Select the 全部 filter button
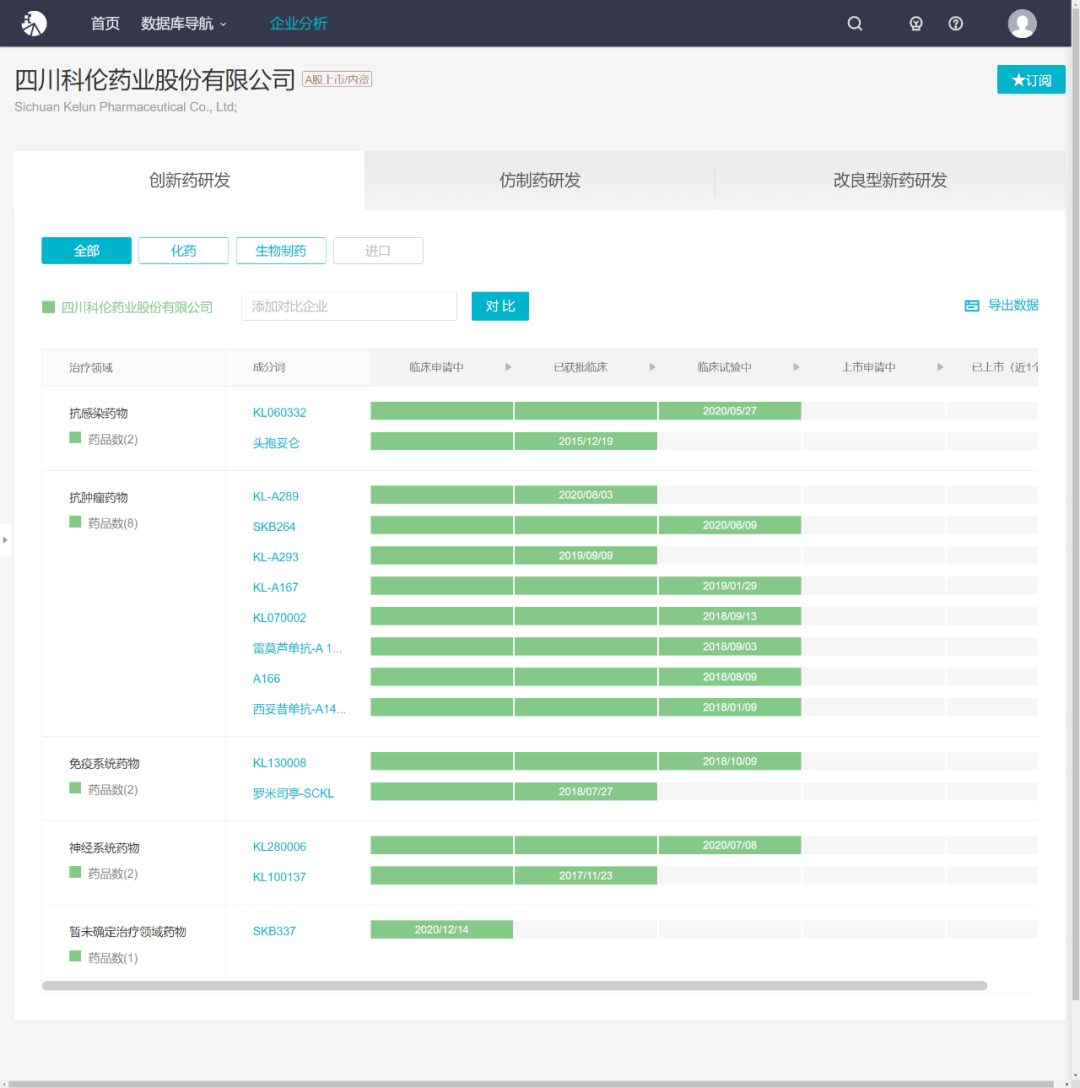Image resolution: width=1080 pixels, height=1088 pixels. (x=86, y=250)
